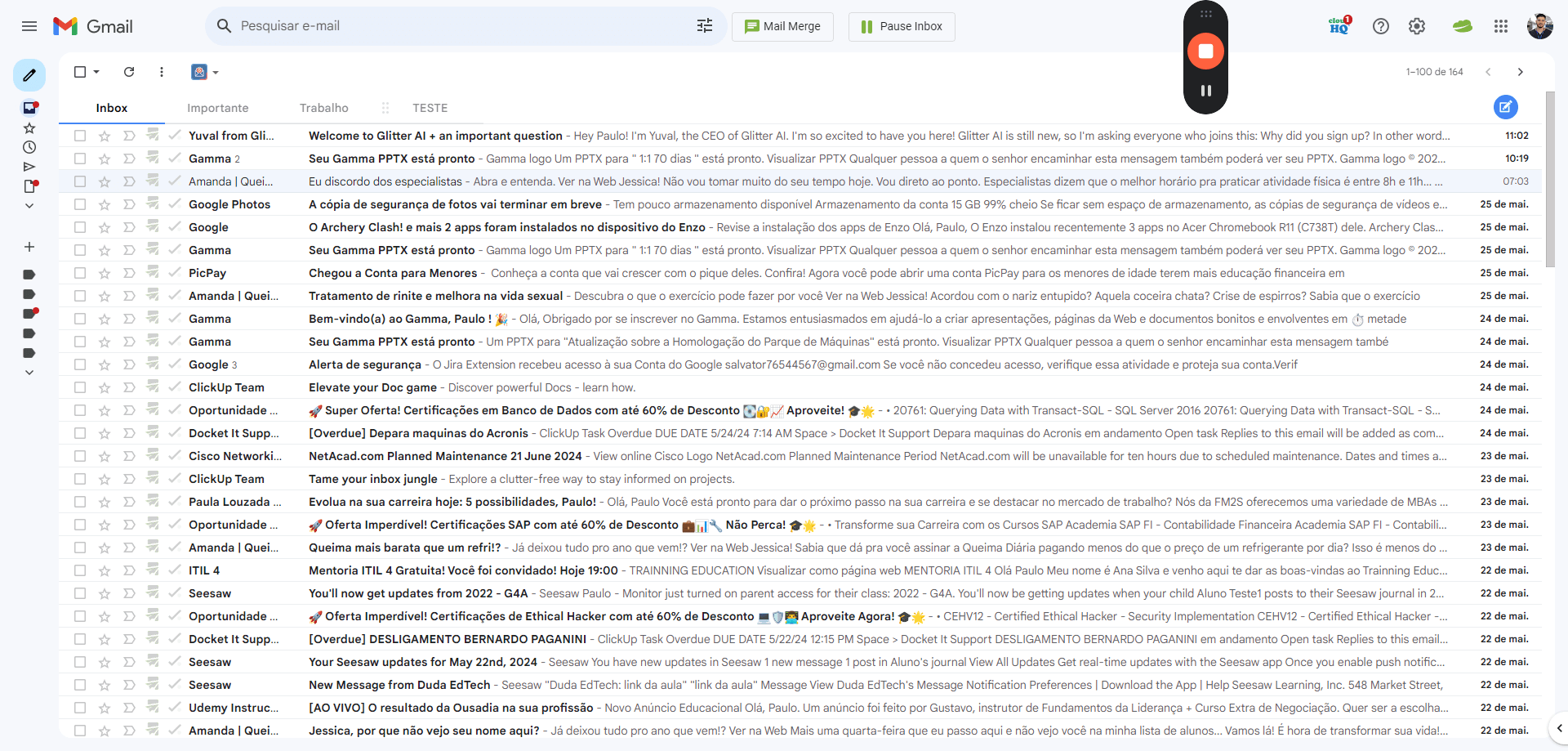The width and height of the screenshot is (1568, 751).
Task: Open the Tame your inbox jungle email
Action: coord(800,479)
